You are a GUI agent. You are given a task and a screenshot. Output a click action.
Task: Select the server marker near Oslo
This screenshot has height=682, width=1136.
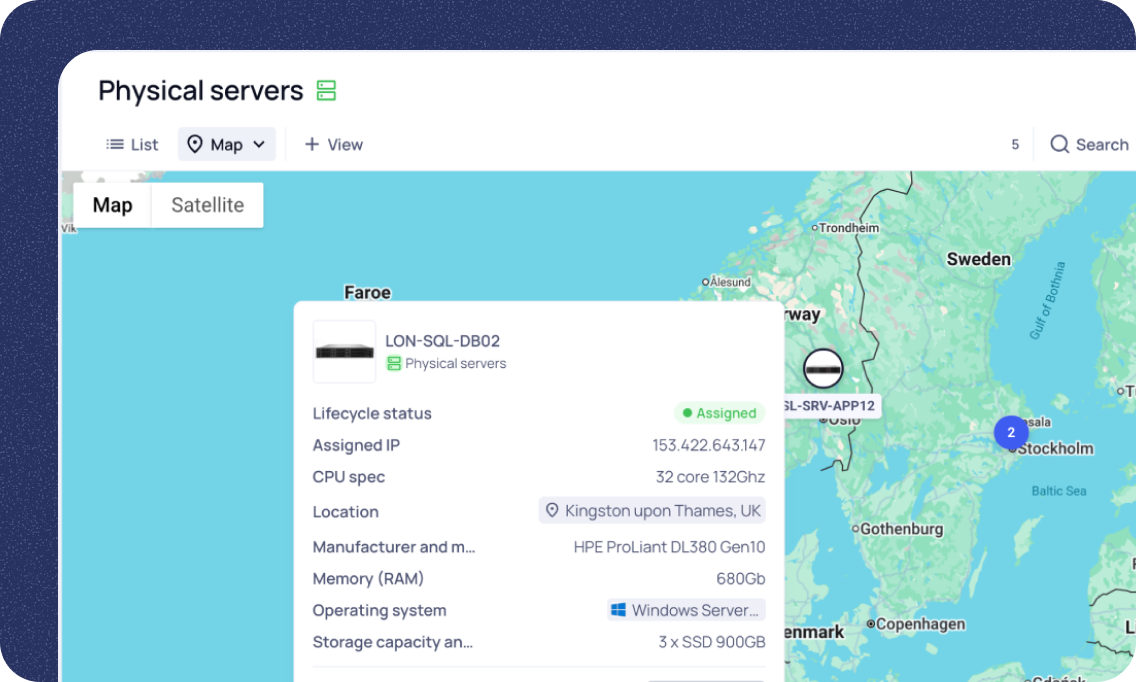tap(823, 368)
